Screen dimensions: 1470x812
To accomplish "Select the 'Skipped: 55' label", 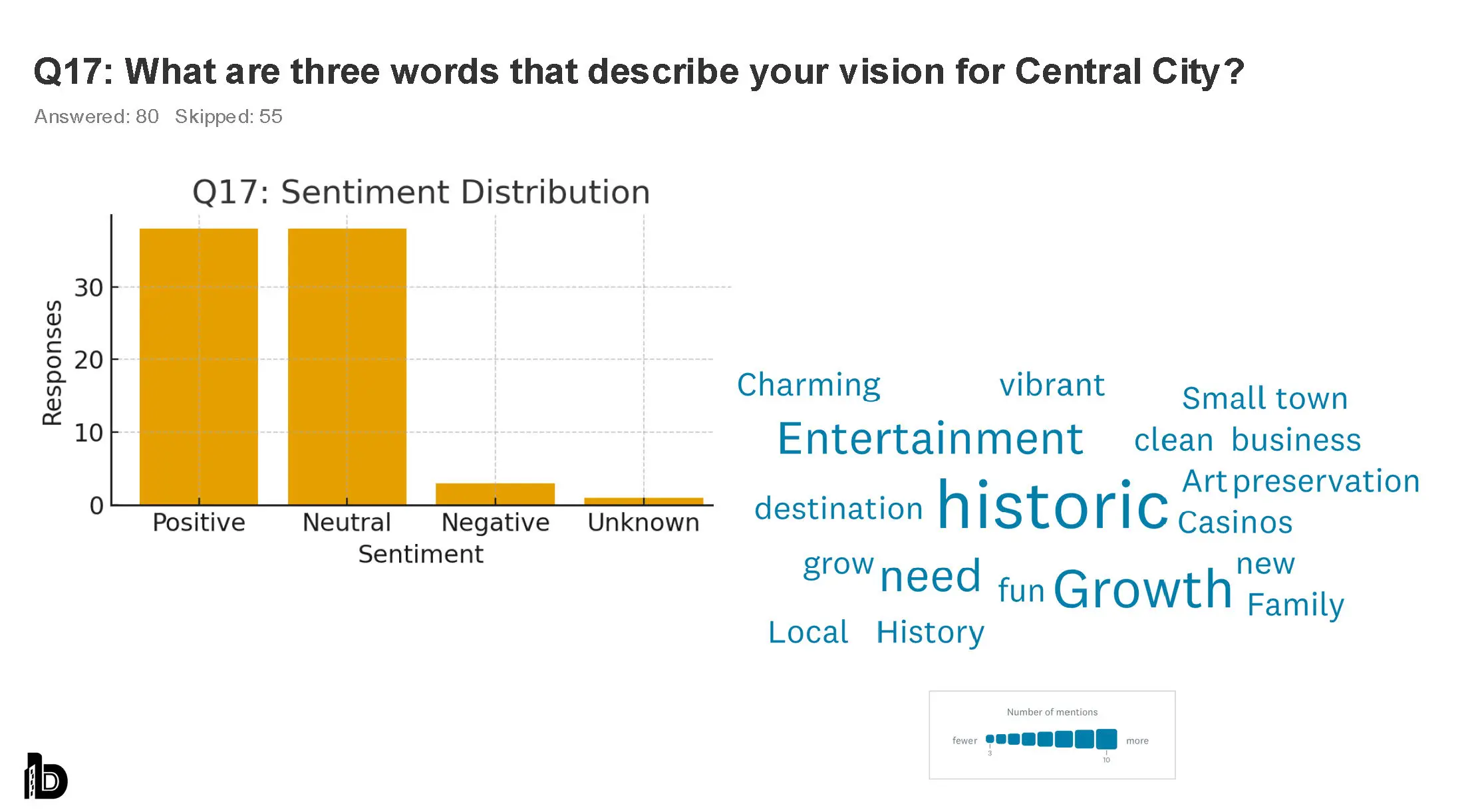I will (x=228, y=116).
